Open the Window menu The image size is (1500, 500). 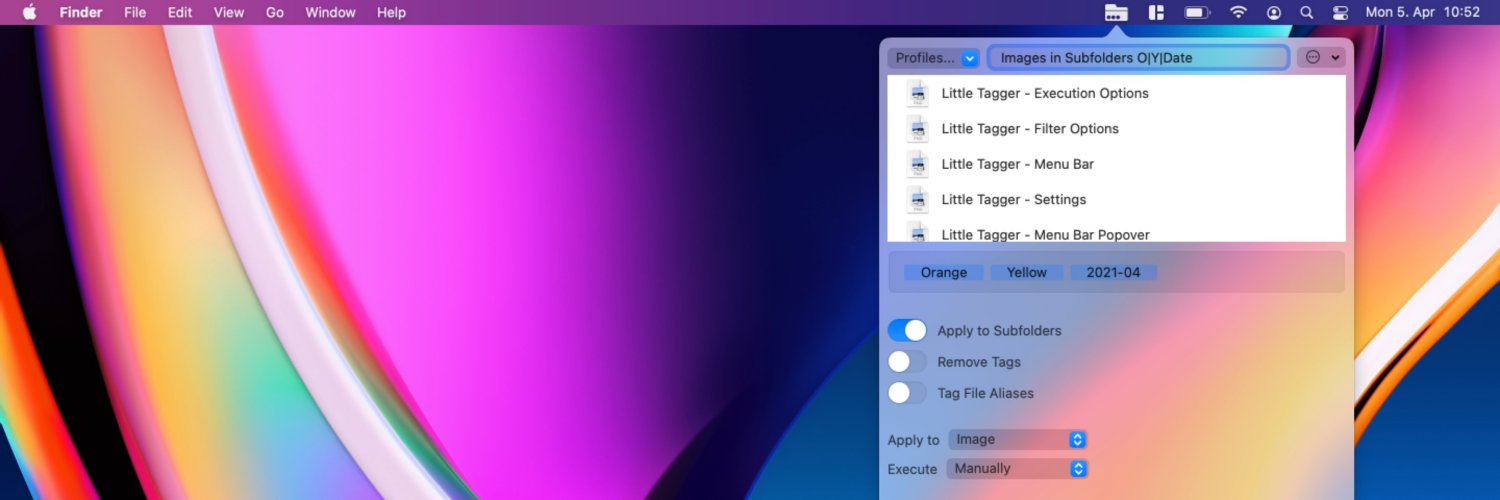[330, 12]
